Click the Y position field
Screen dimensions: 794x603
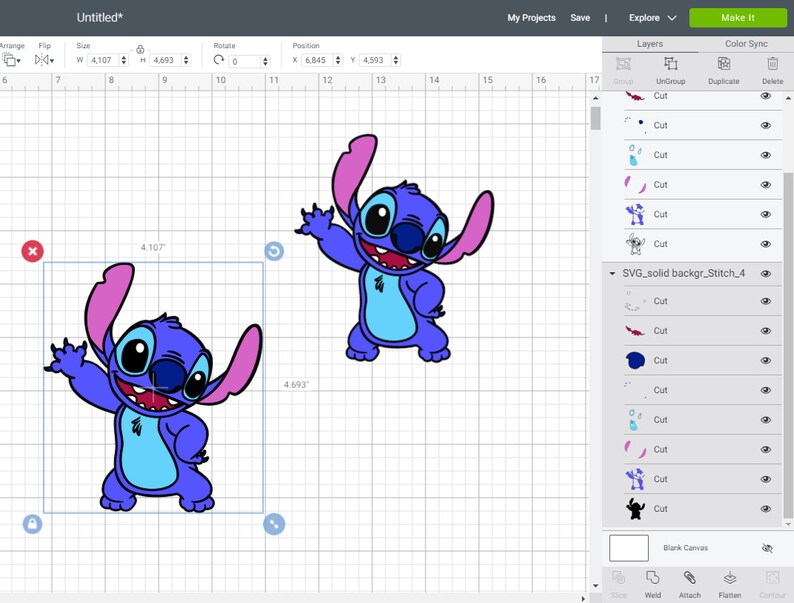tap(375, 60)
